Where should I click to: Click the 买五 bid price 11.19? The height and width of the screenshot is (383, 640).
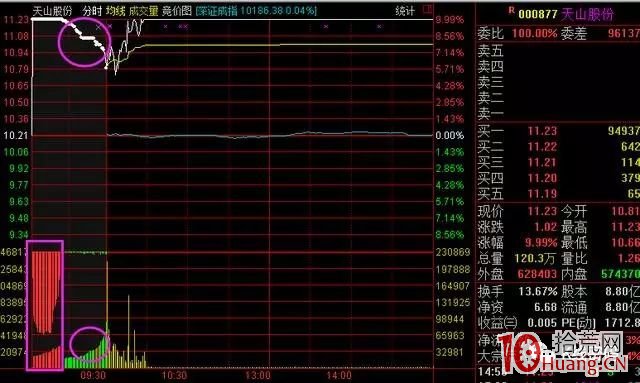pos(542,194)
